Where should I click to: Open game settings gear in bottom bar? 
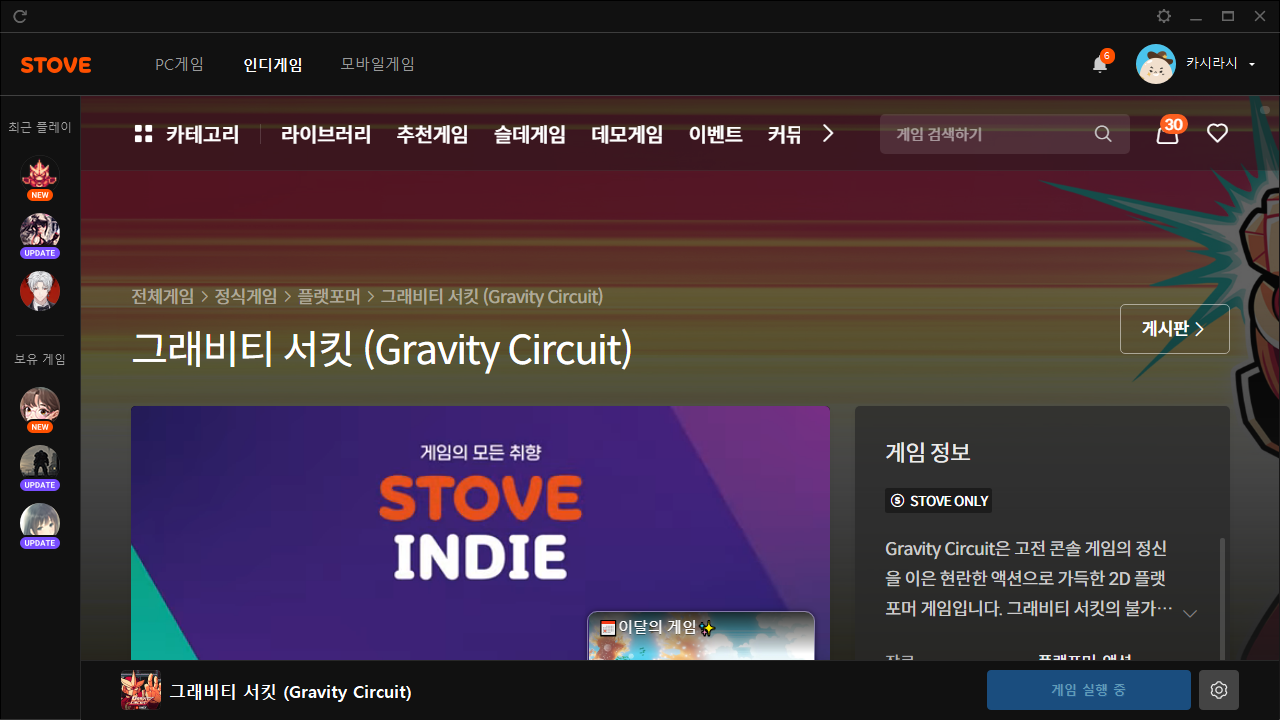pyautogui.click(x=1218, y=690)
